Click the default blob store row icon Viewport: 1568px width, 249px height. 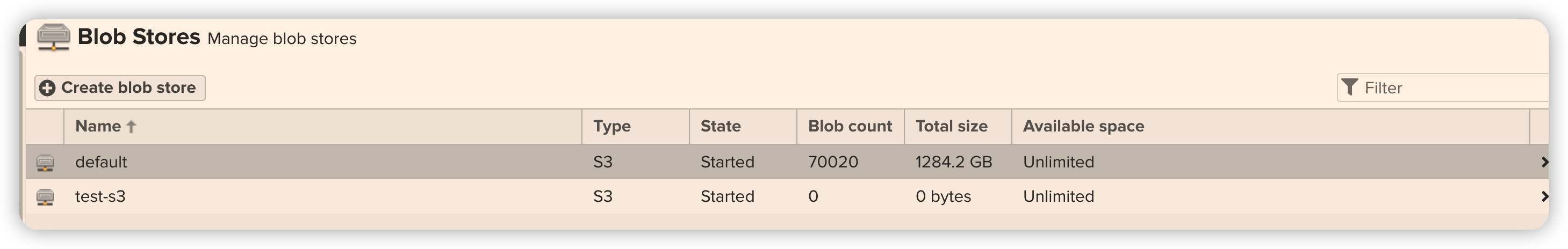[45, 163]
